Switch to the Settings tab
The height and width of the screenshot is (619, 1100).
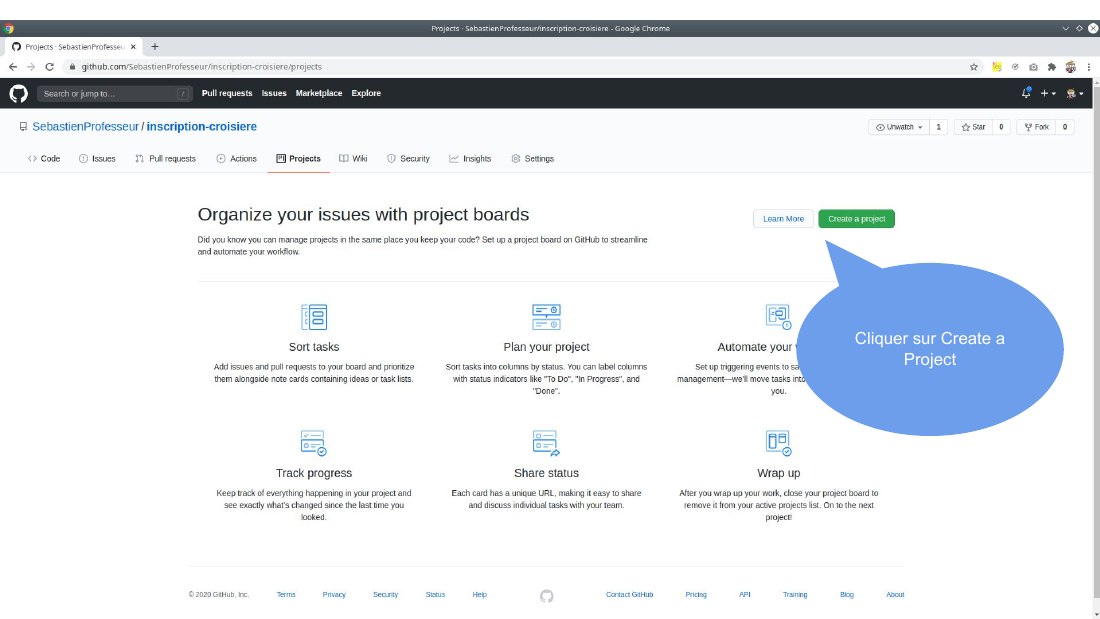532,159
